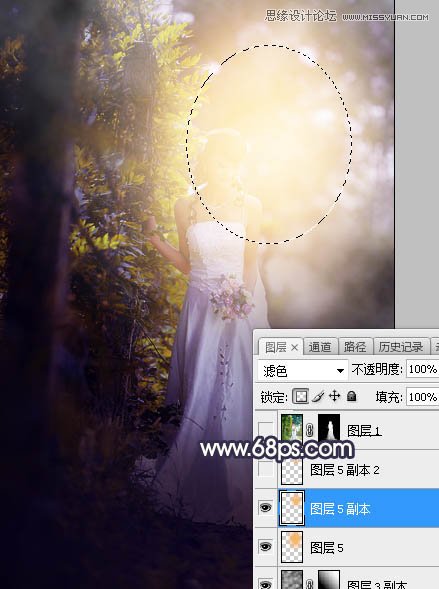Switch to the 通道 tab

pyautogui.click(x=320, y=347)
